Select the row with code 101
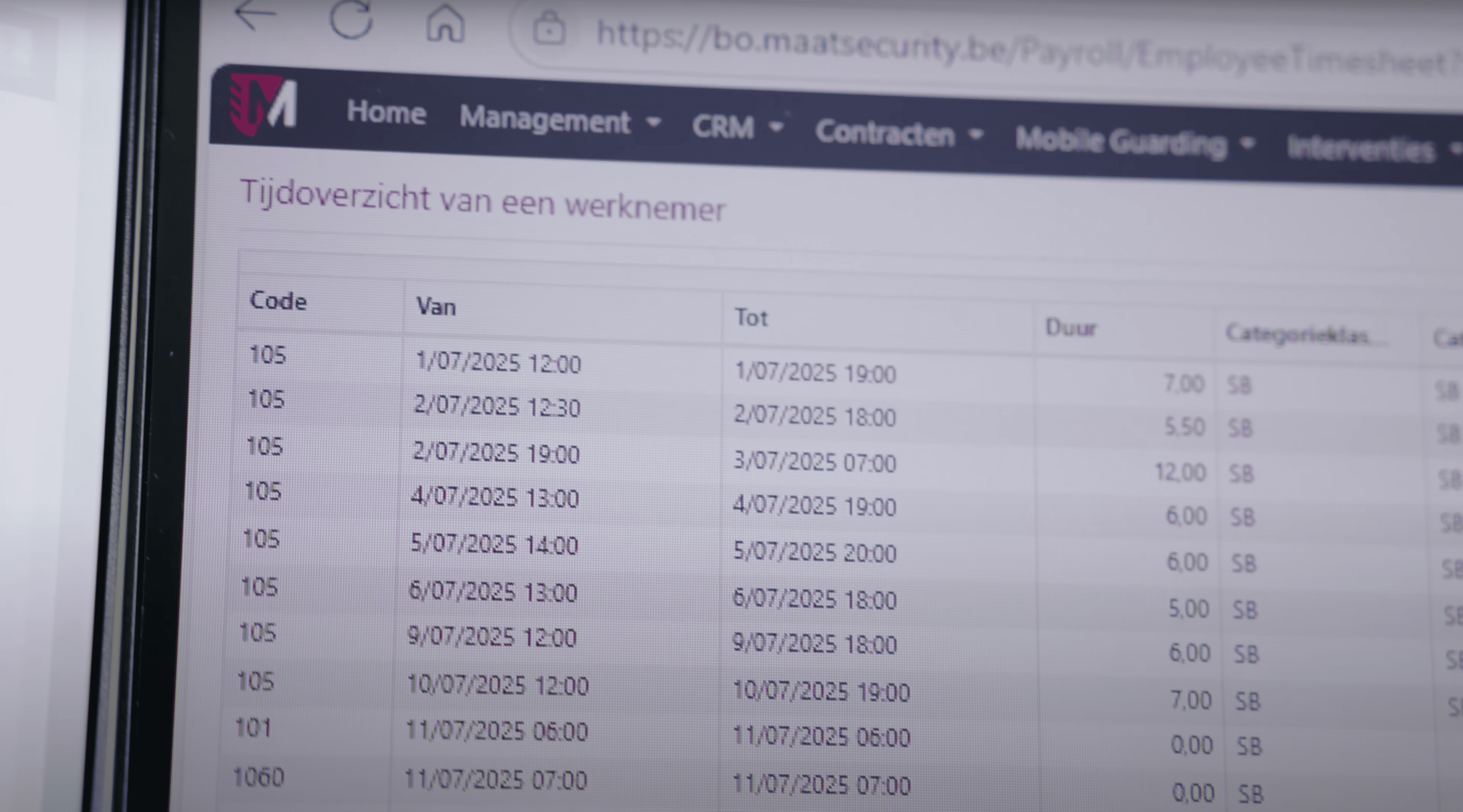Screen dimensions: 1463x812 [x=253, y=728]
